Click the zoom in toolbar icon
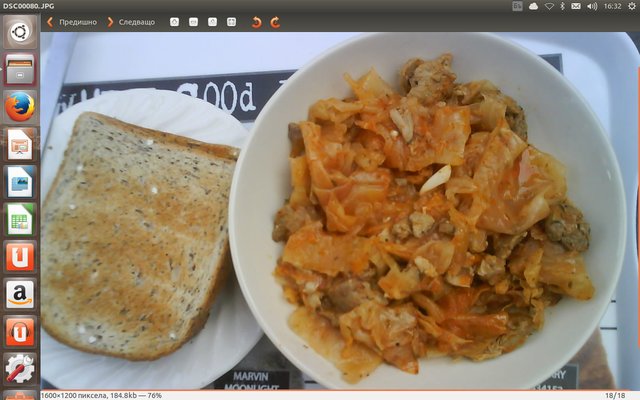This screenshot has width=640, height=400. click(174, 21)
